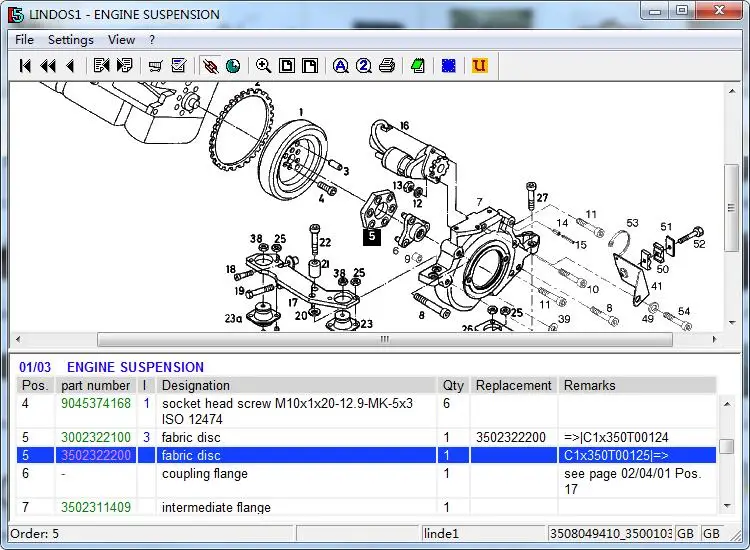Click the single left arrow icon
Screen dimensions: 750x550
(x=70, y=66)
